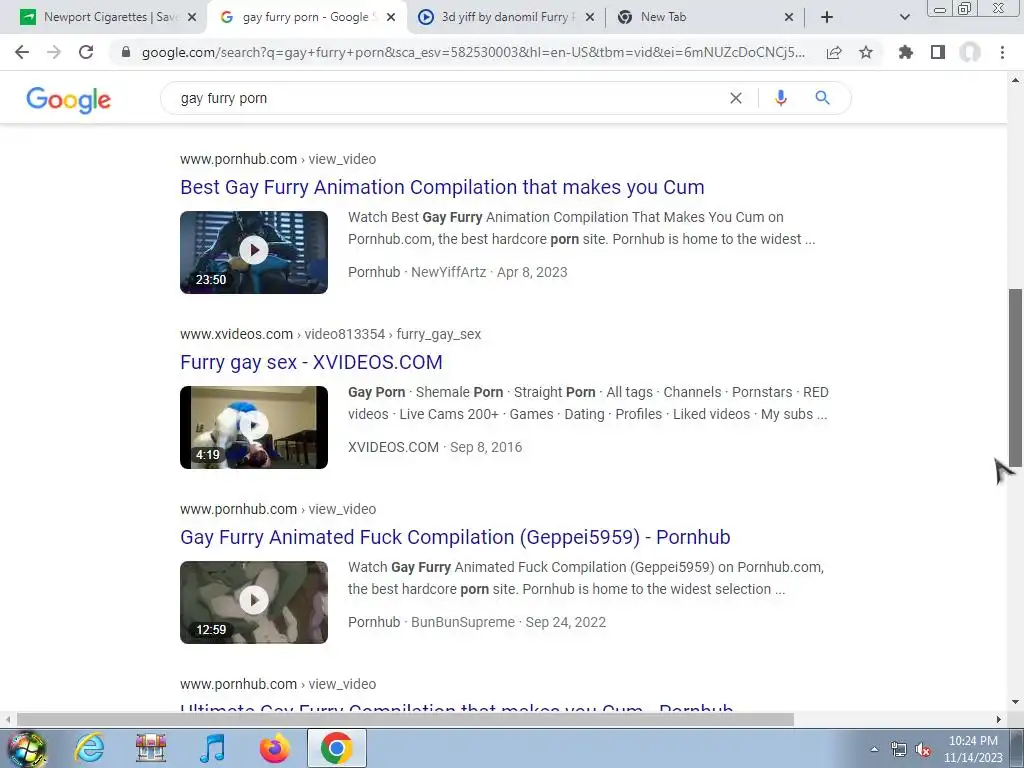
Task: Open the Chrome three-dot menu
Action: click(x=1002, y=52)
